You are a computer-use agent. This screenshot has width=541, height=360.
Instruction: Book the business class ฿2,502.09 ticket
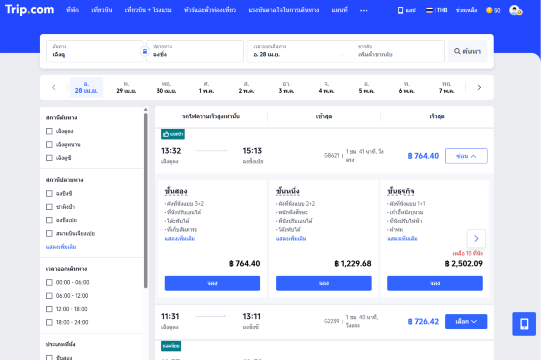(435, 283)
